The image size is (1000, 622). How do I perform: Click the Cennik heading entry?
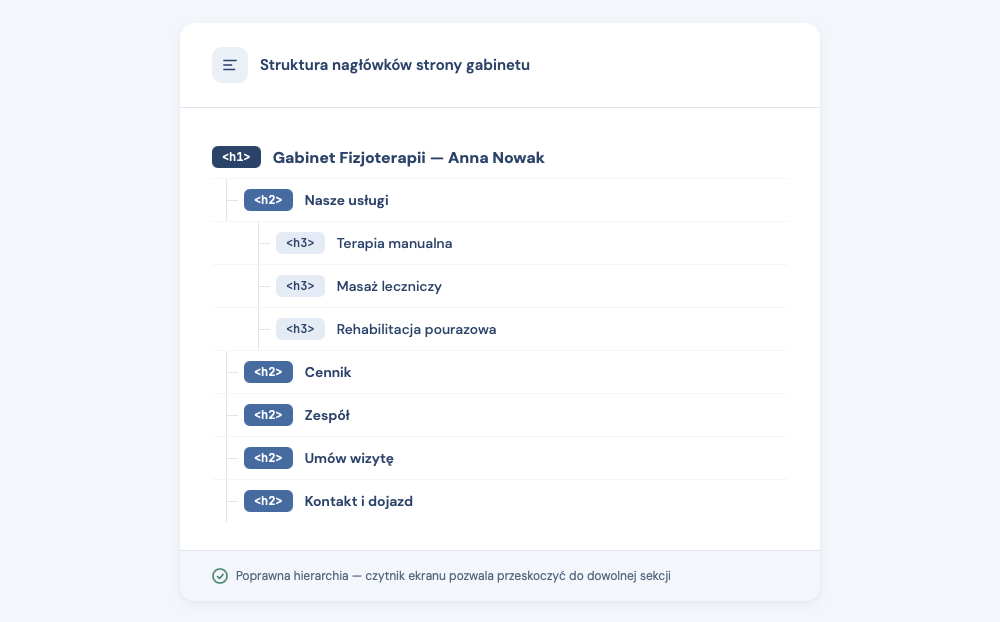[x=326, y=372]
